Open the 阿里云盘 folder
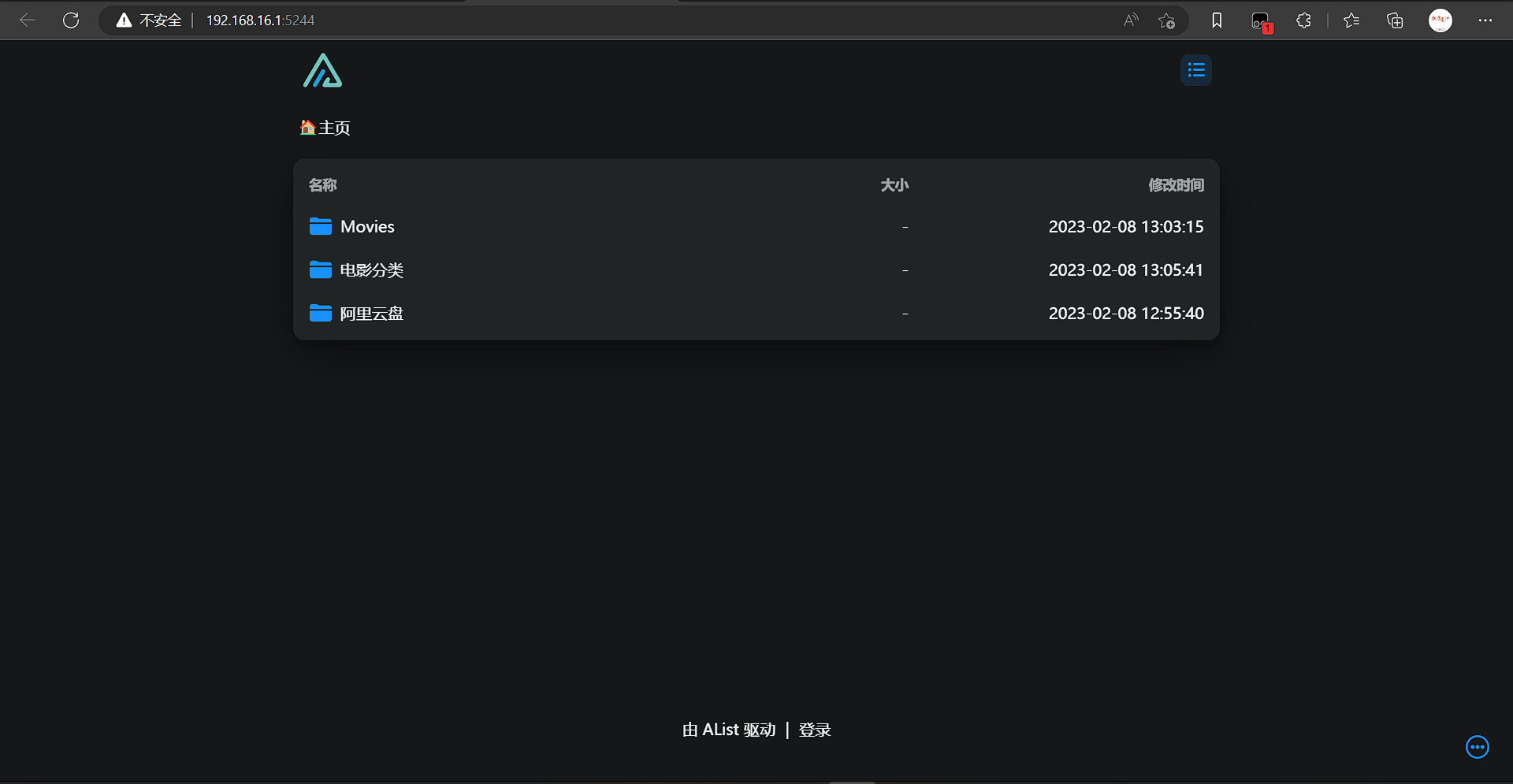The width and height of the screenshot is (1513, 784). [371, 314]
